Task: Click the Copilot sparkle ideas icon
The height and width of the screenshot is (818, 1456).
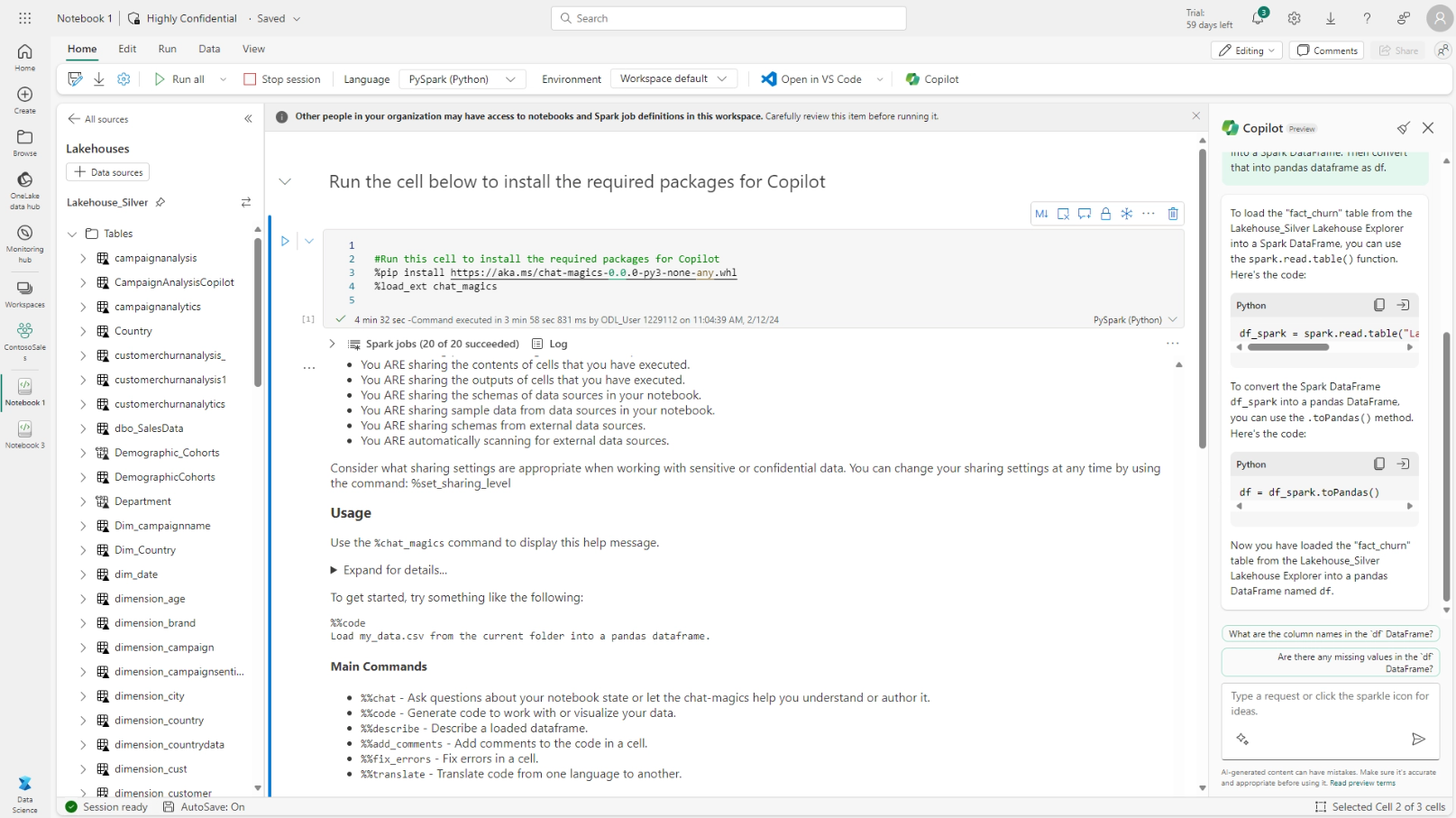Action: coord(1242,740)
